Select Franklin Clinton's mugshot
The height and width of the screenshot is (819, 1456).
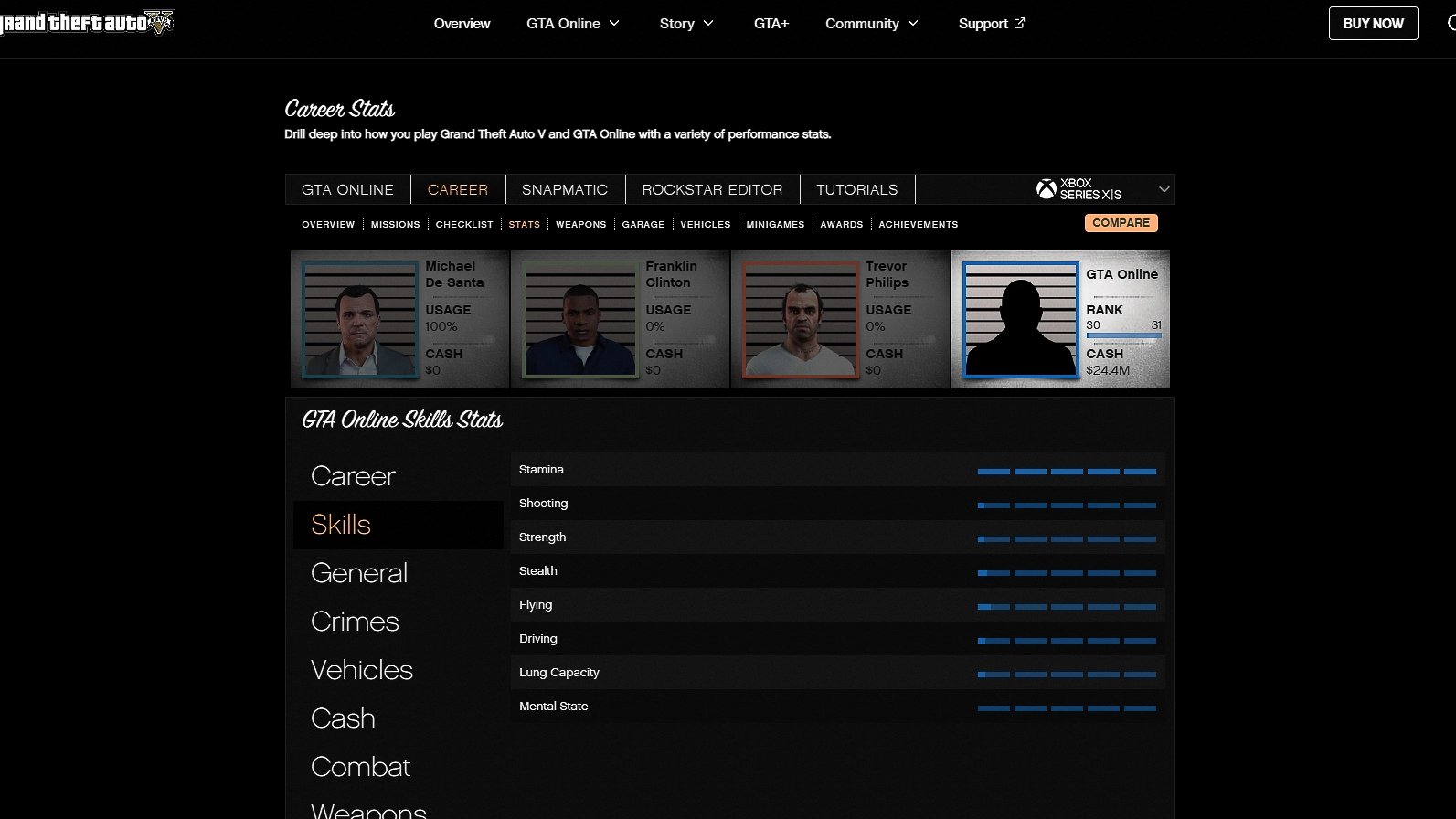click(x=580, y=320)
